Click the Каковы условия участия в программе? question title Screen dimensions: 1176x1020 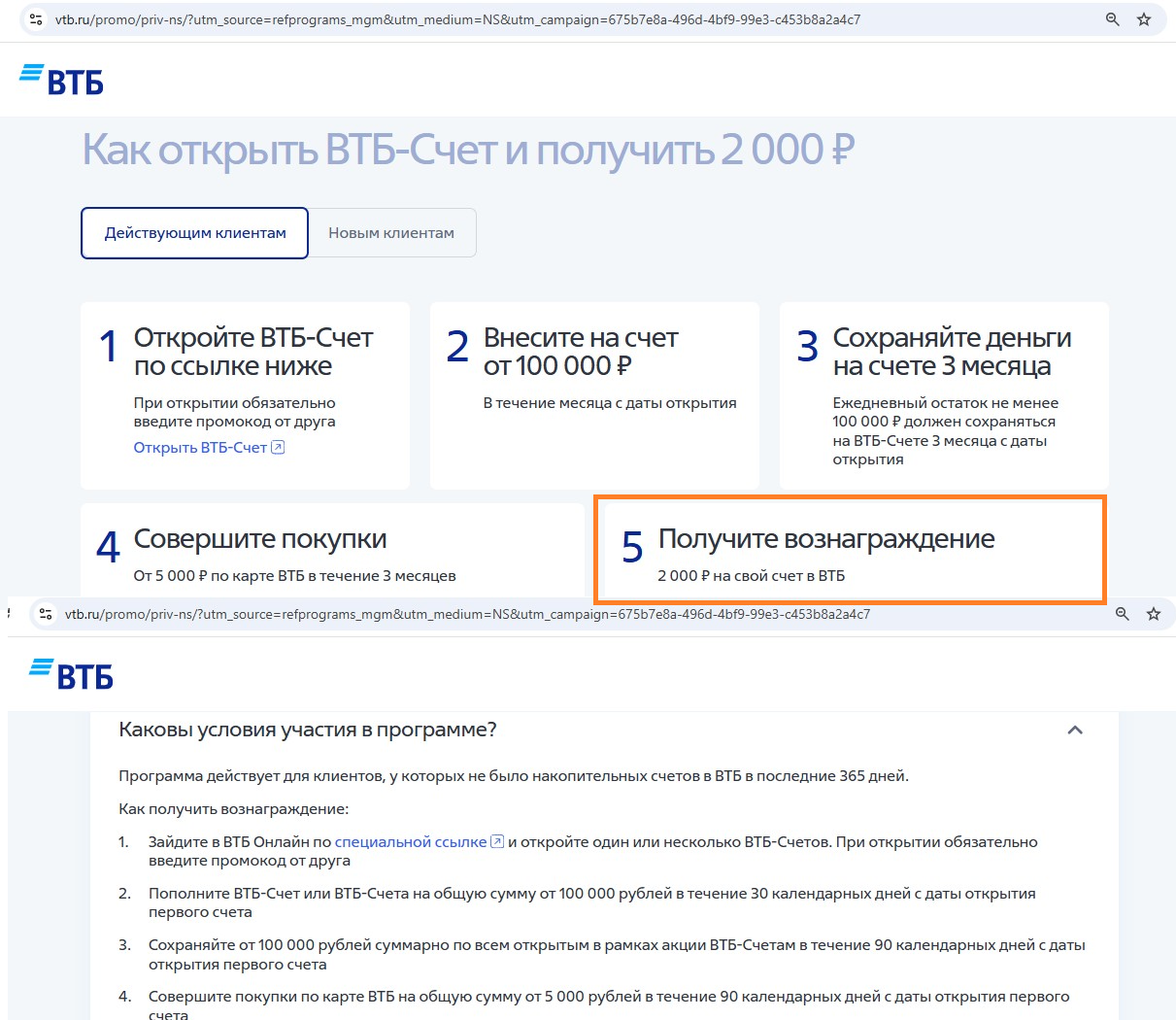308,730
